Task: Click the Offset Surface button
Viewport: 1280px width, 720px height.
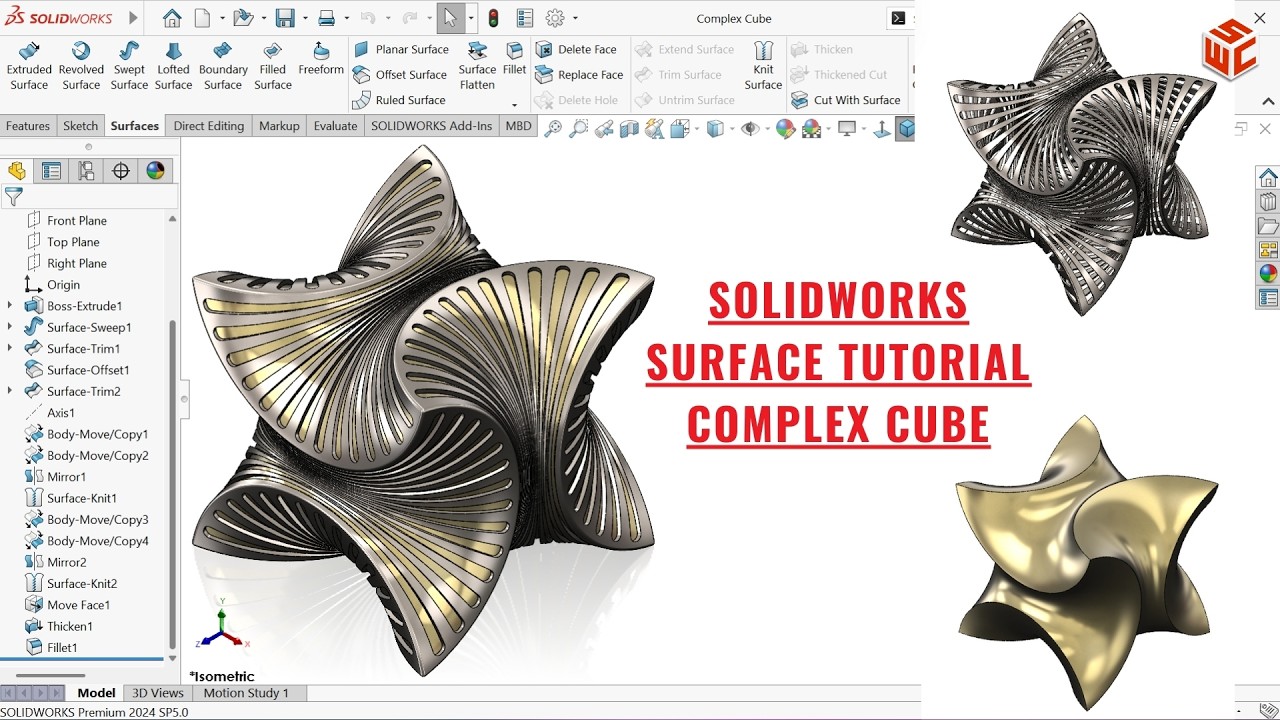Action: point(399,74)
